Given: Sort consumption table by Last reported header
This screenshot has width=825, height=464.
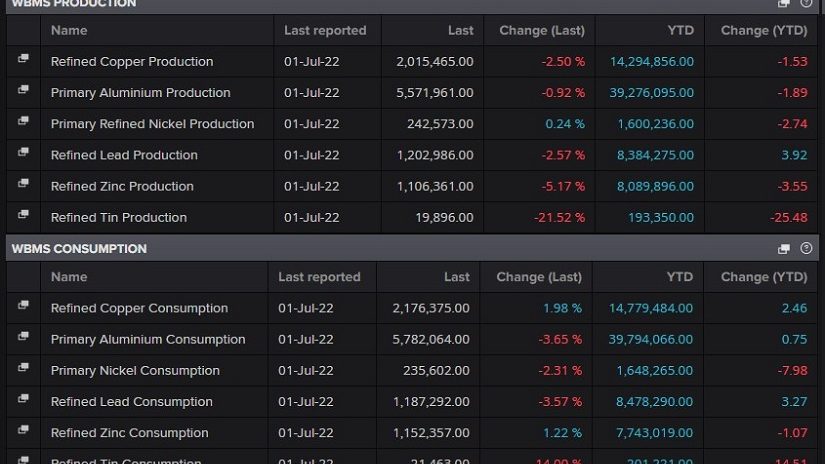Looking at the screenshot, I should (x=319, y=277).
